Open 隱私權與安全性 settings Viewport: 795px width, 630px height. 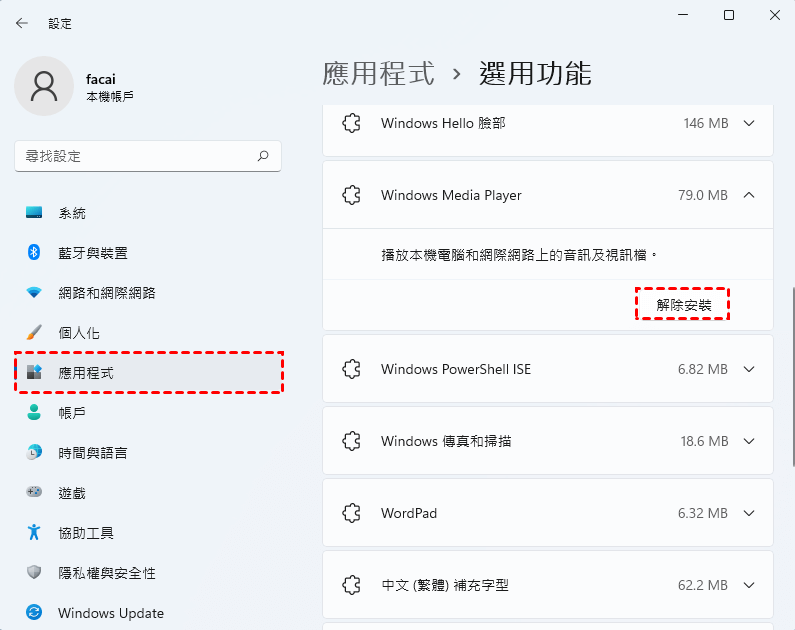[148, 572]
